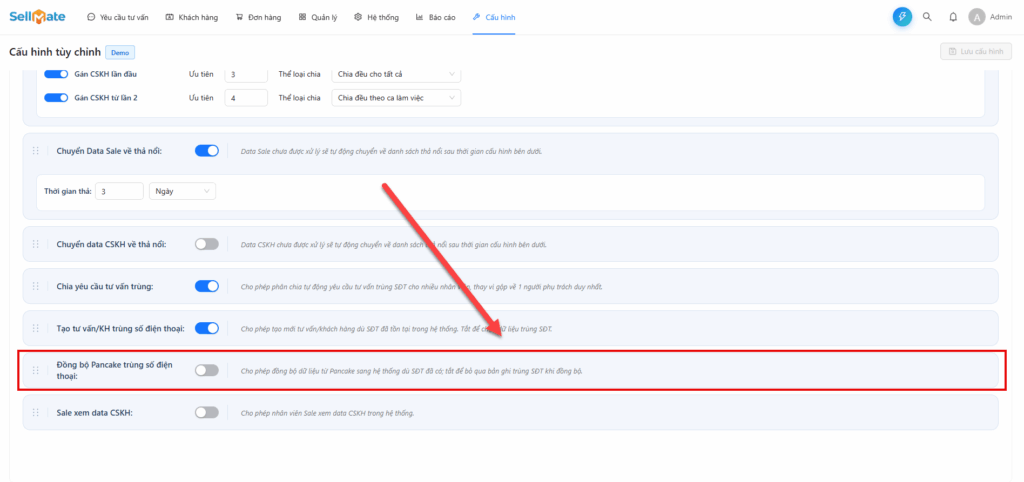Image resolution: width=1024 pixels, height=482 pixels.
Task: Select the Cấu hình tab
Action: (494, 18)
